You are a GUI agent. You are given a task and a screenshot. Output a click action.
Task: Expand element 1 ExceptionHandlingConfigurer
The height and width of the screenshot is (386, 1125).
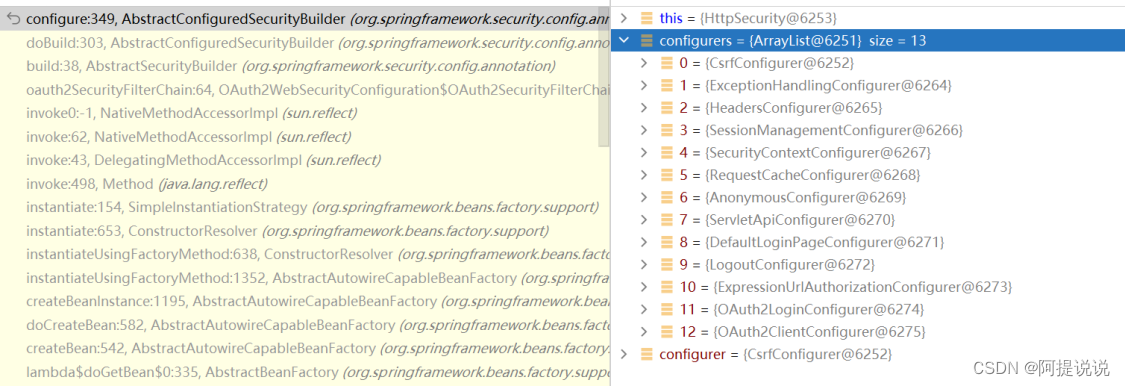pyautogui.click(x=644, y=85)
